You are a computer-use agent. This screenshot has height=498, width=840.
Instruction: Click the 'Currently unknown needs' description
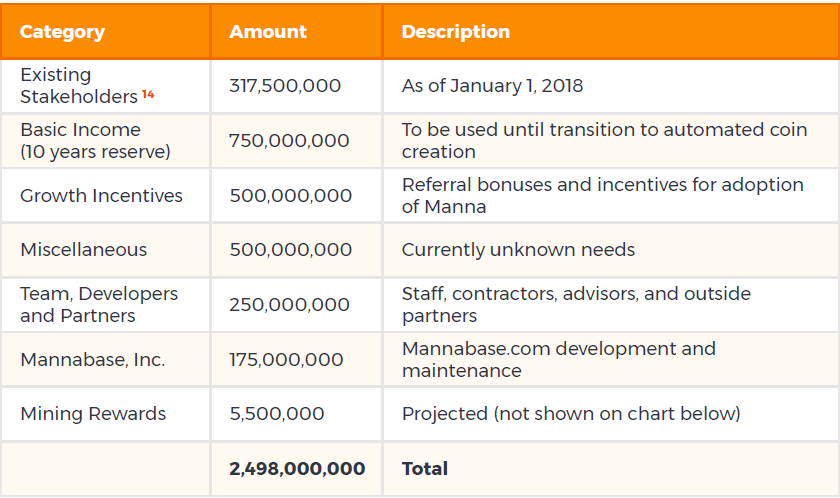click(518, 250)
